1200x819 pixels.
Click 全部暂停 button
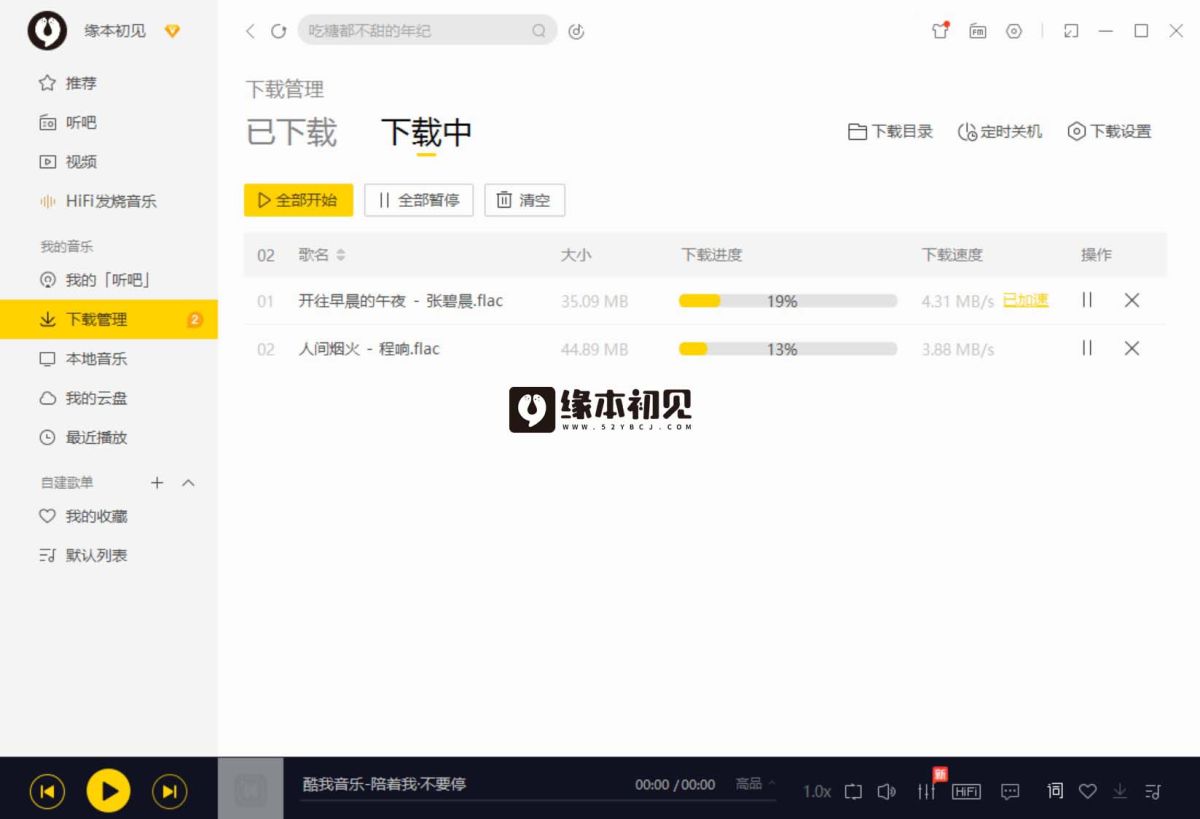419,200
